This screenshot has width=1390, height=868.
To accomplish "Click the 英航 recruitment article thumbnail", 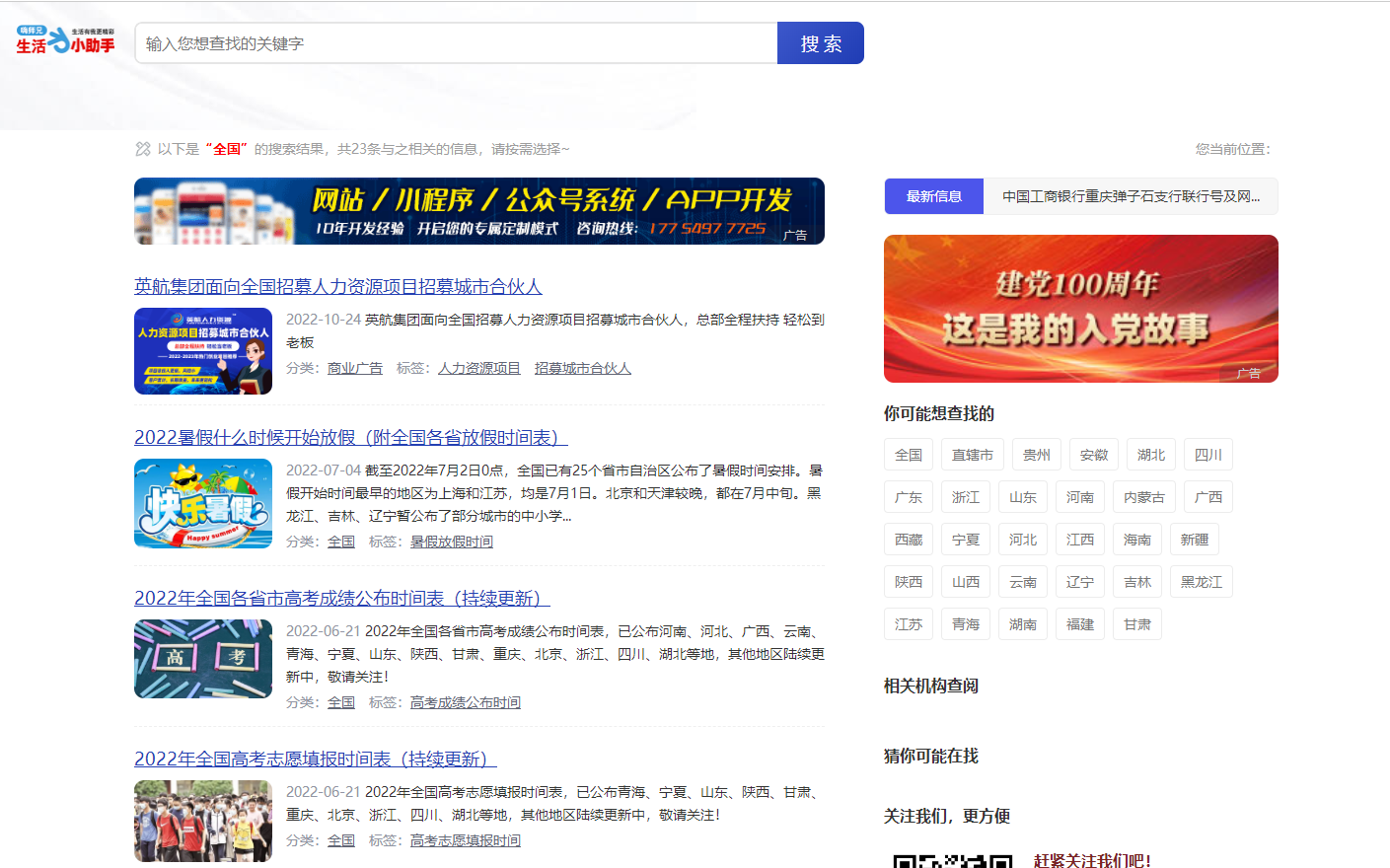I will 203,351.
